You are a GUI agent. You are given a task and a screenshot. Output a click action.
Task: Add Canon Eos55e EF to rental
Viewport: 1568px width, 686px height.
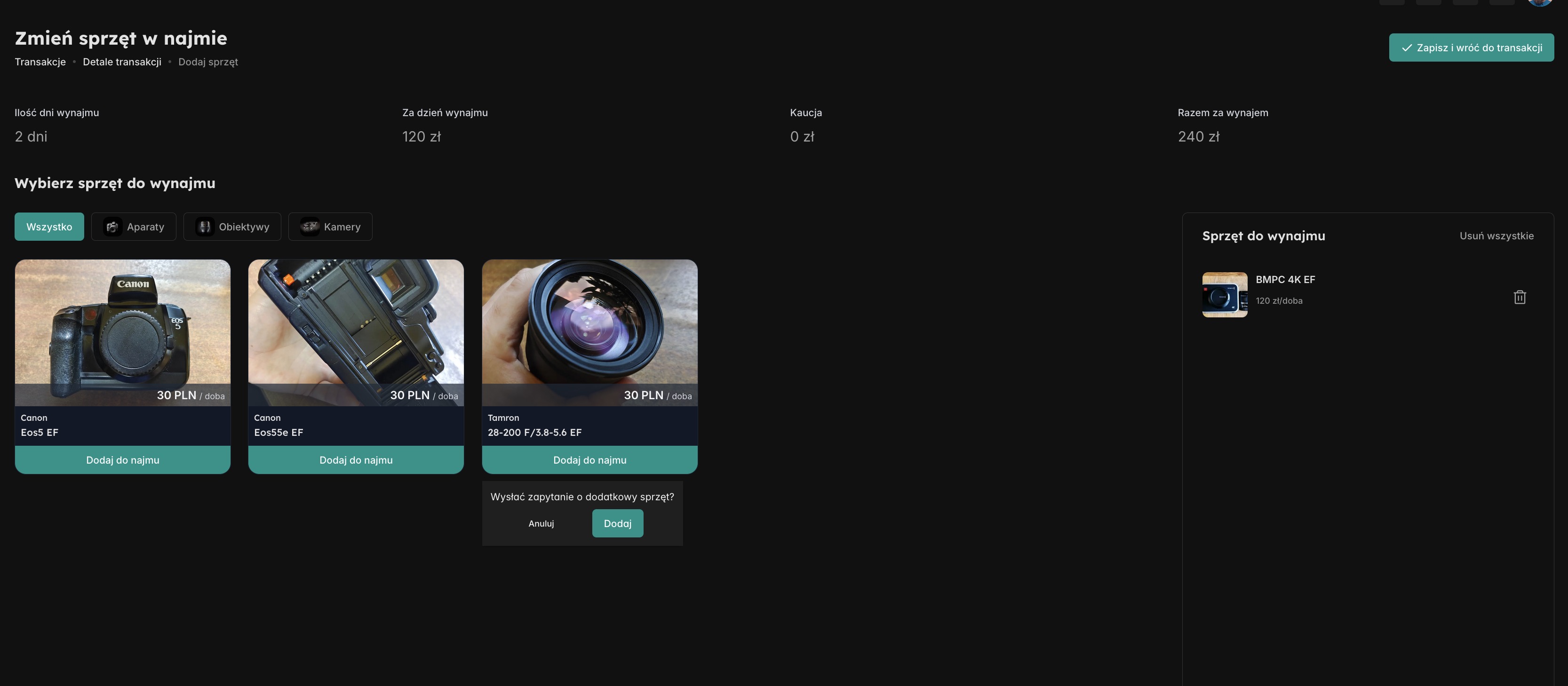[x=356, y=460]
